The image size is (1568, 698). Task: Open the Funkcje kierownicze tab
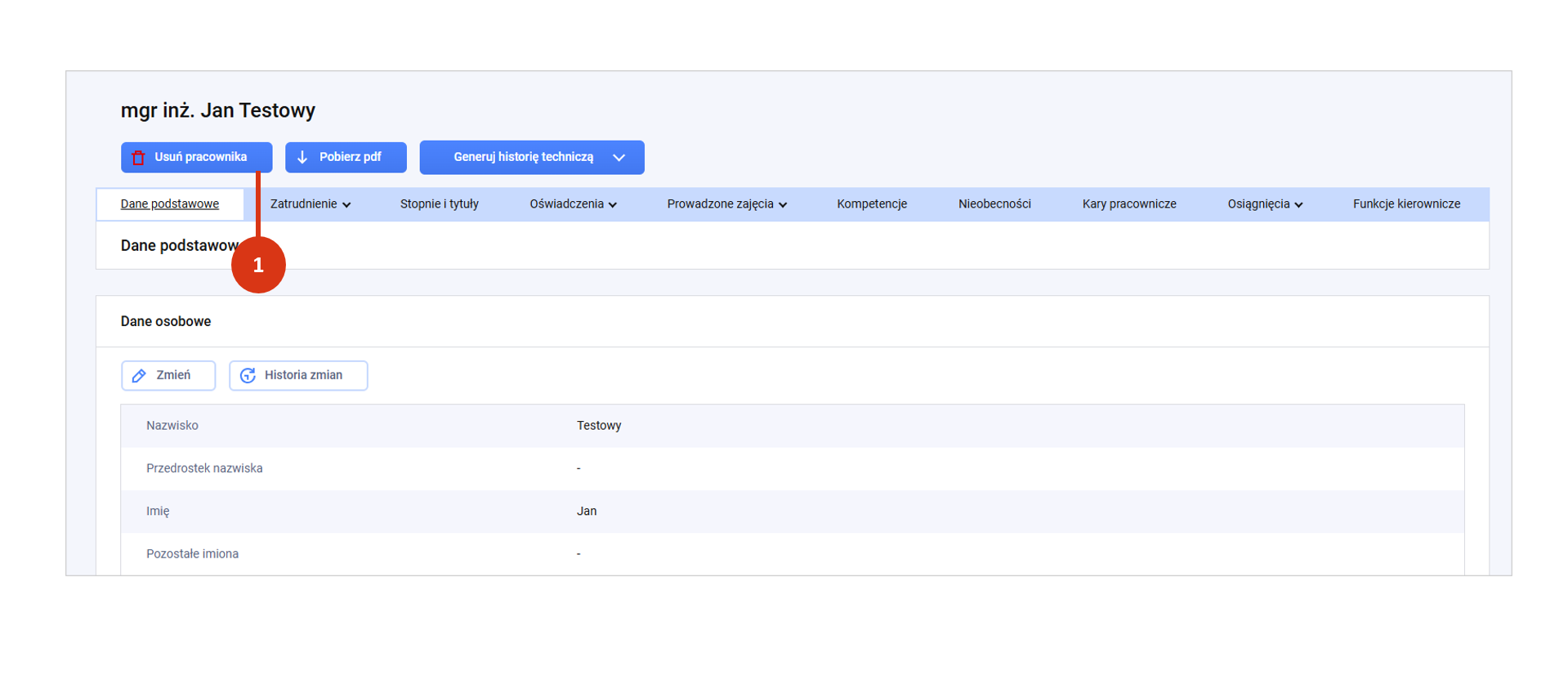pos(1406,204)
